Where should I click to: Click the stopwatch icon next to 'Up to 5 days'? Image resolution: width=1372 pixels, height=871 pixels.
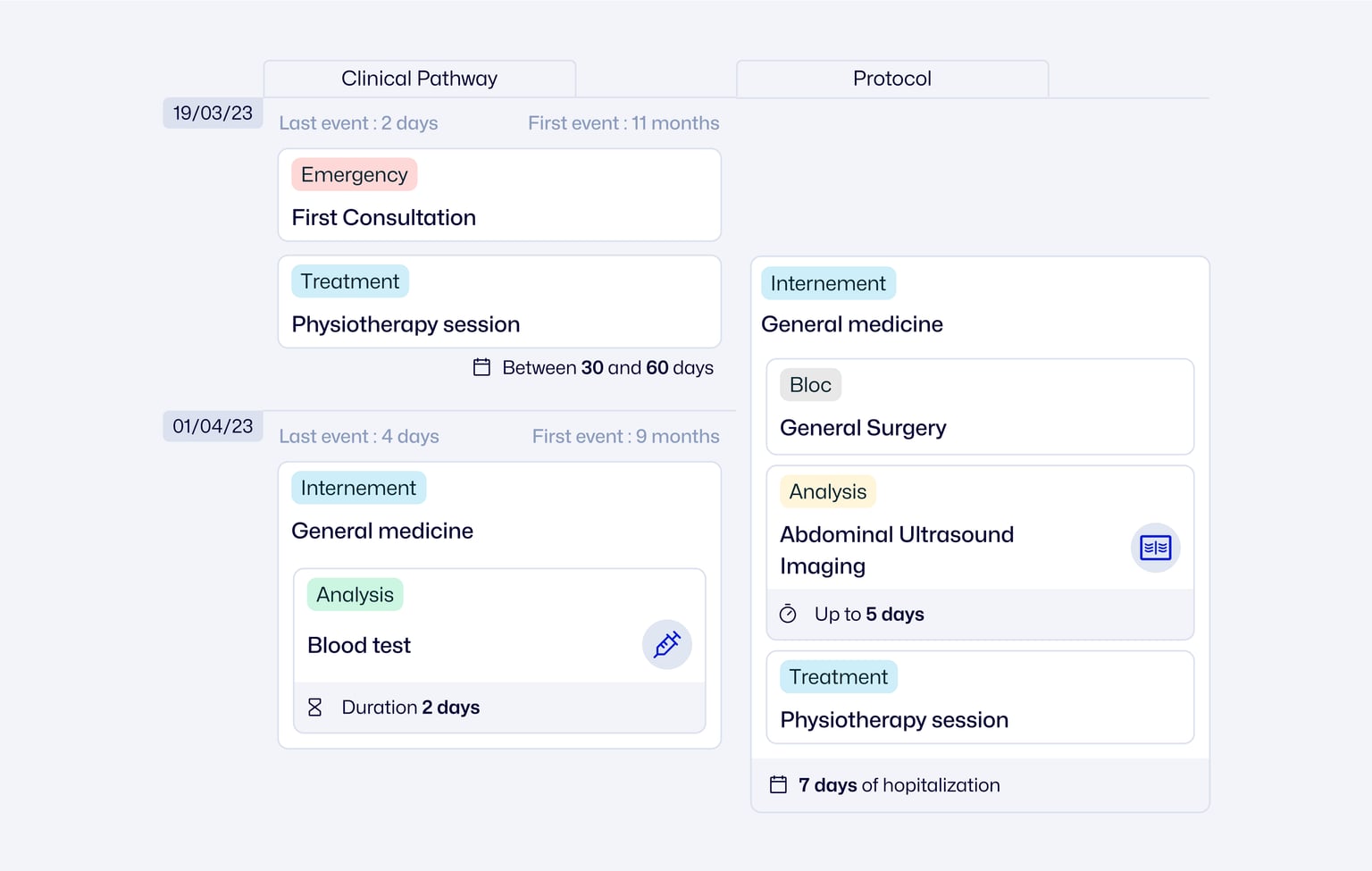[787, 614]
